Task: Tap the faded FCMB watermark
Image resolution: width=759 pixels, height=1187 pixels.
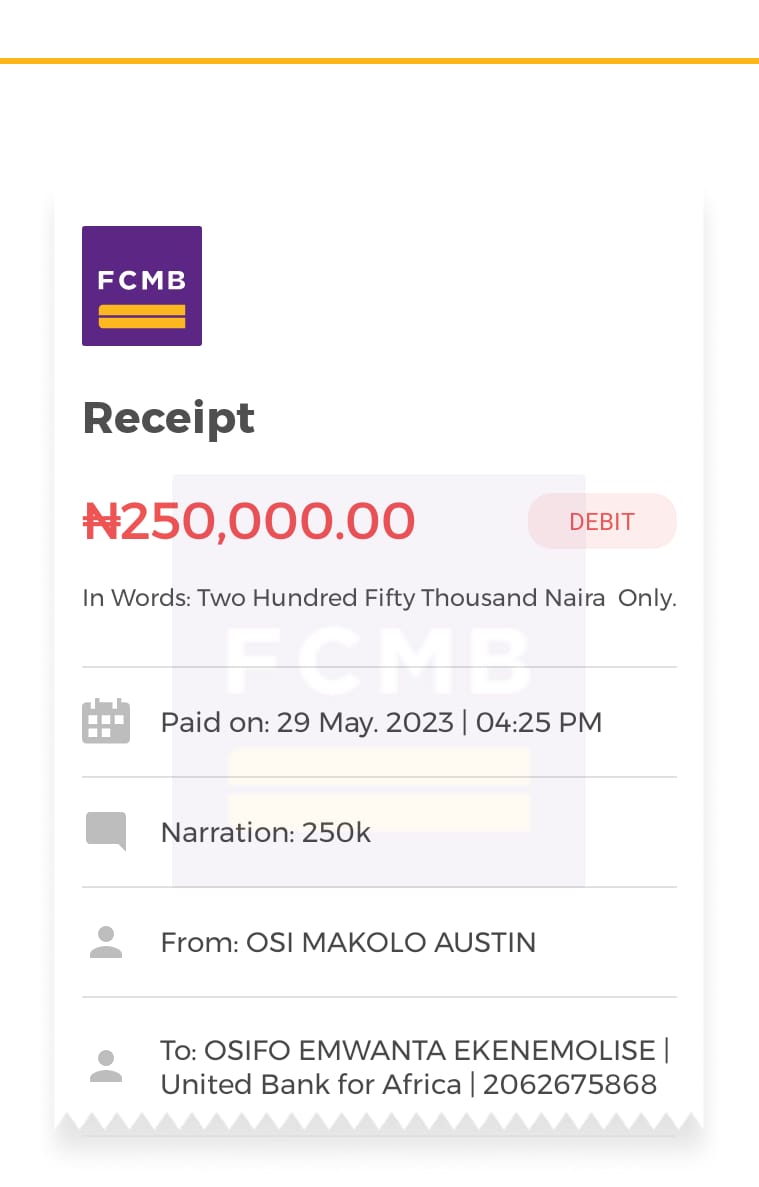Action: (x=378, y=660)
